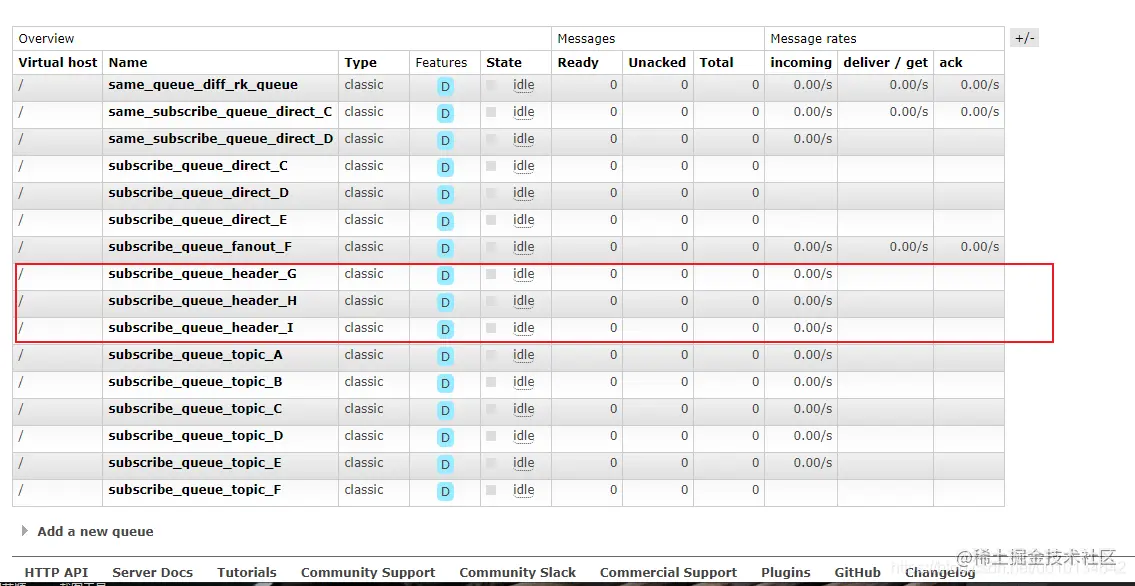Click the D badge in subscribe_queue_fanout_F row

pyautogui.click(x=445, y=249)
